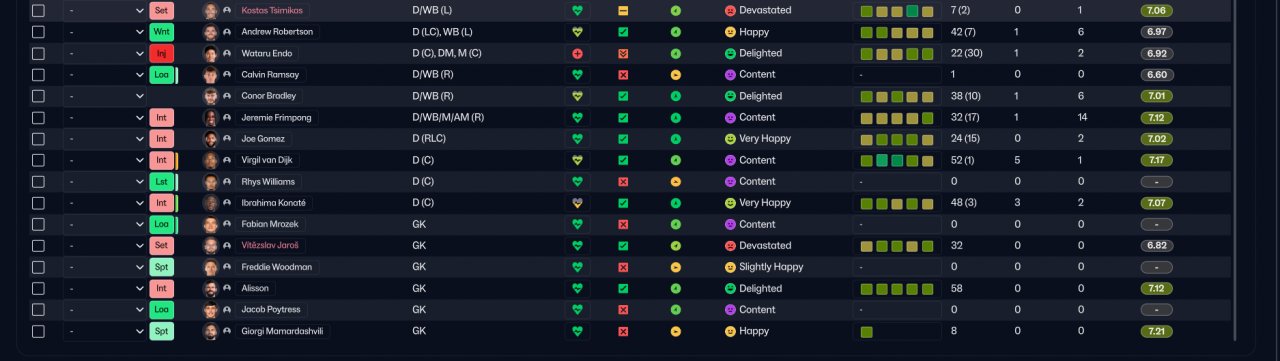The height and width of the screenshot is (361, 1280).
Task: Click Wataru Endo's red injury condition icon
Action: tap(577, 53)
